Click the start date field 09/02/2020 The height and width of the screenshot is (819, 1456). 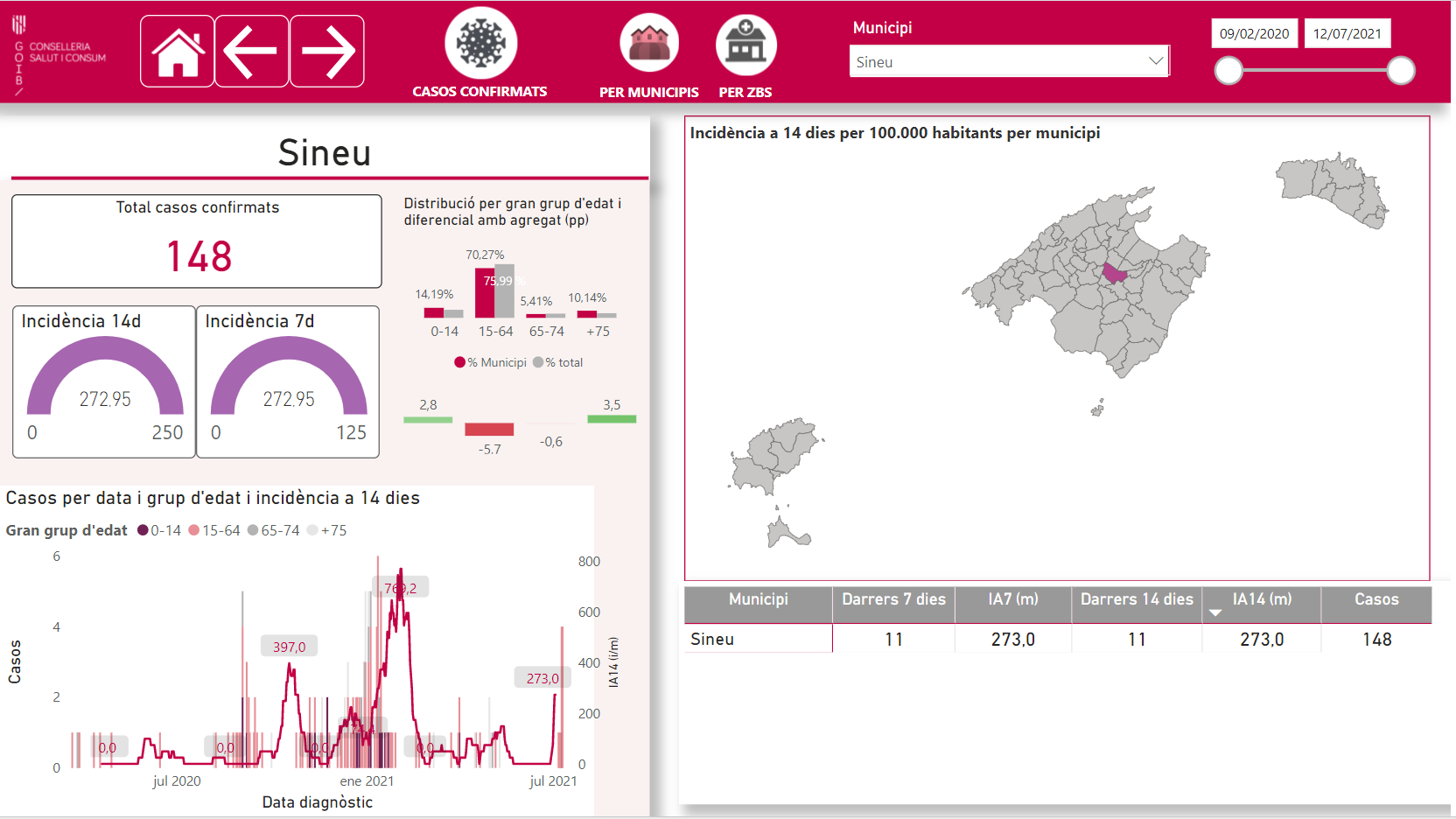coord(1254,33)
